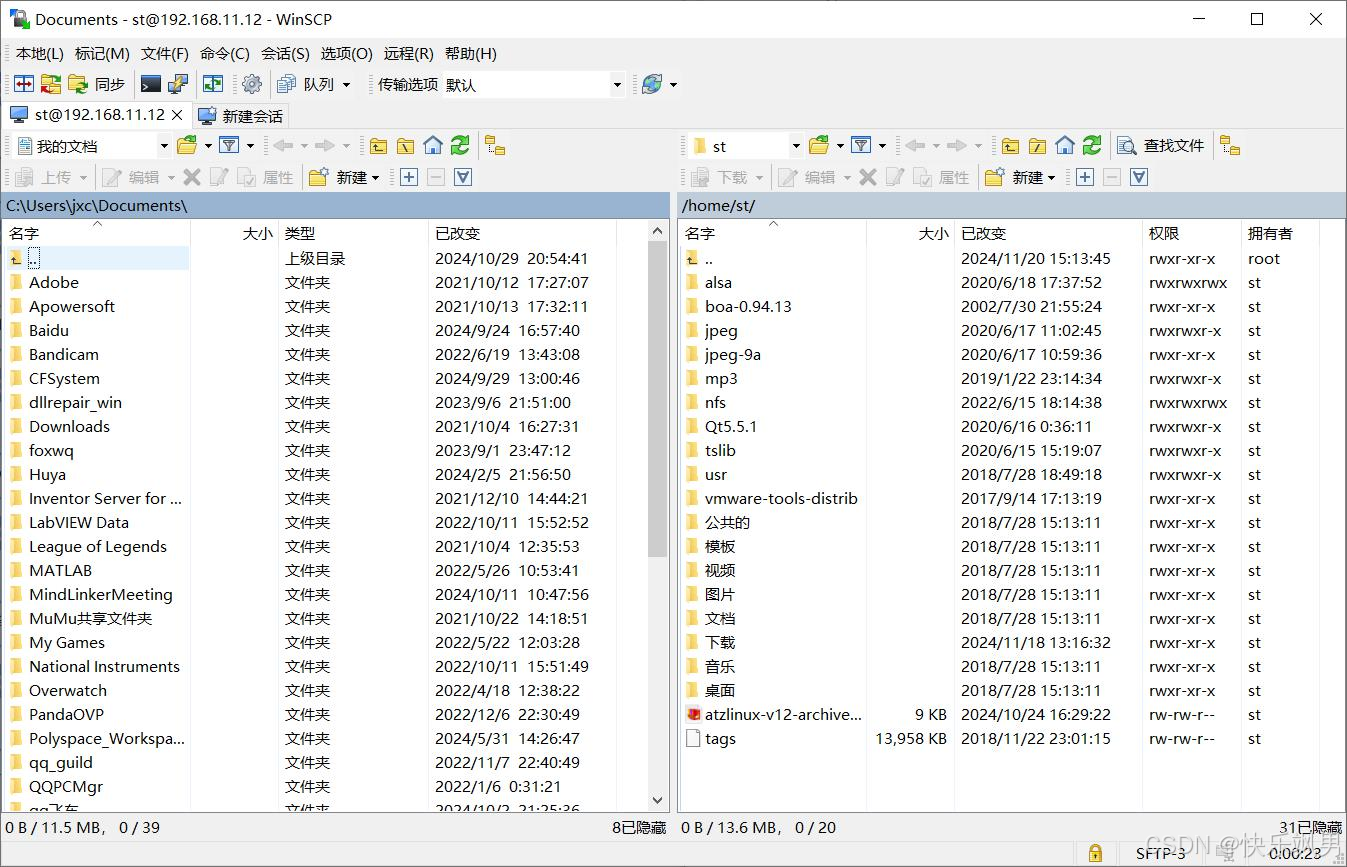Click the Explorer-style panel switch icon
The height and width of the screenshot is (867, 1347).
[x=213, y=85]
